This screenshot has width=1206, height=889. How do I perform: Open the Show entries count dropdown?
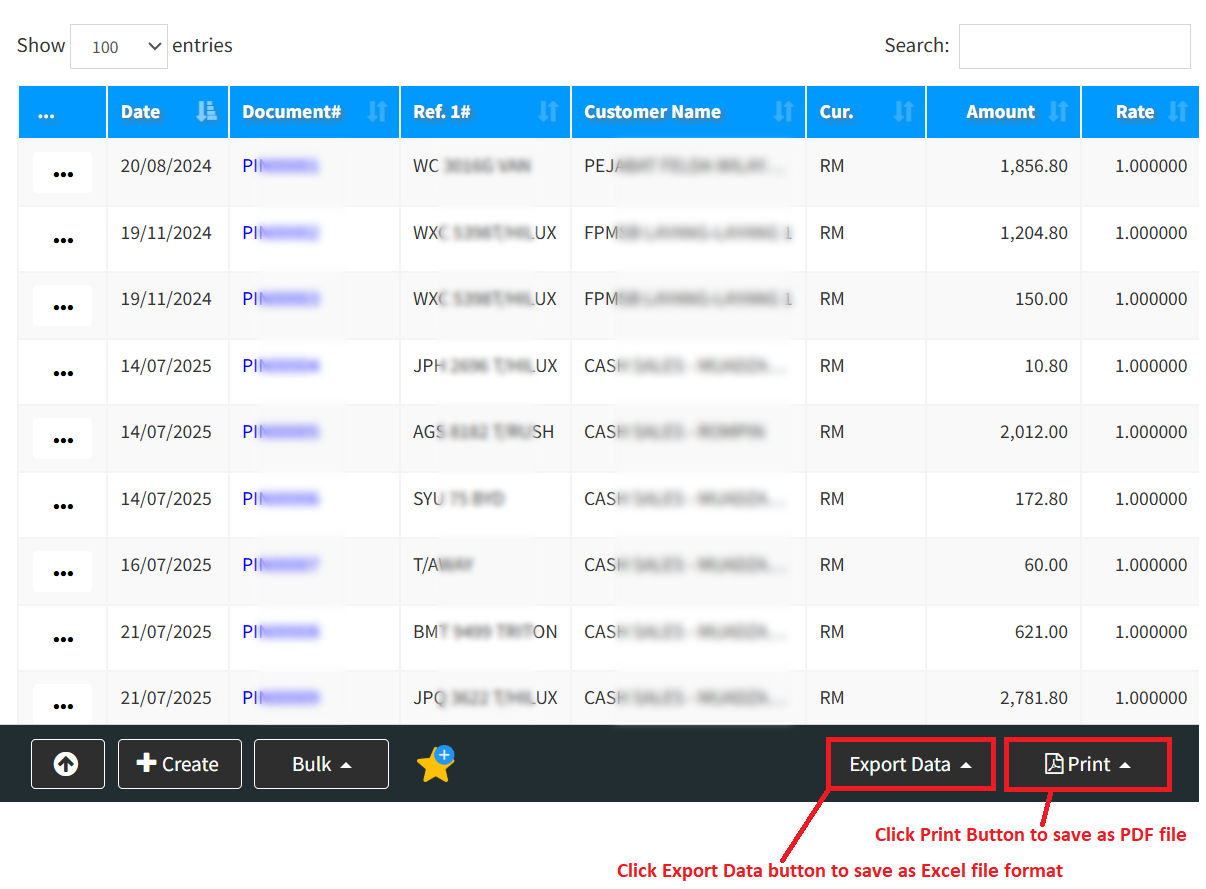[119, 47]
